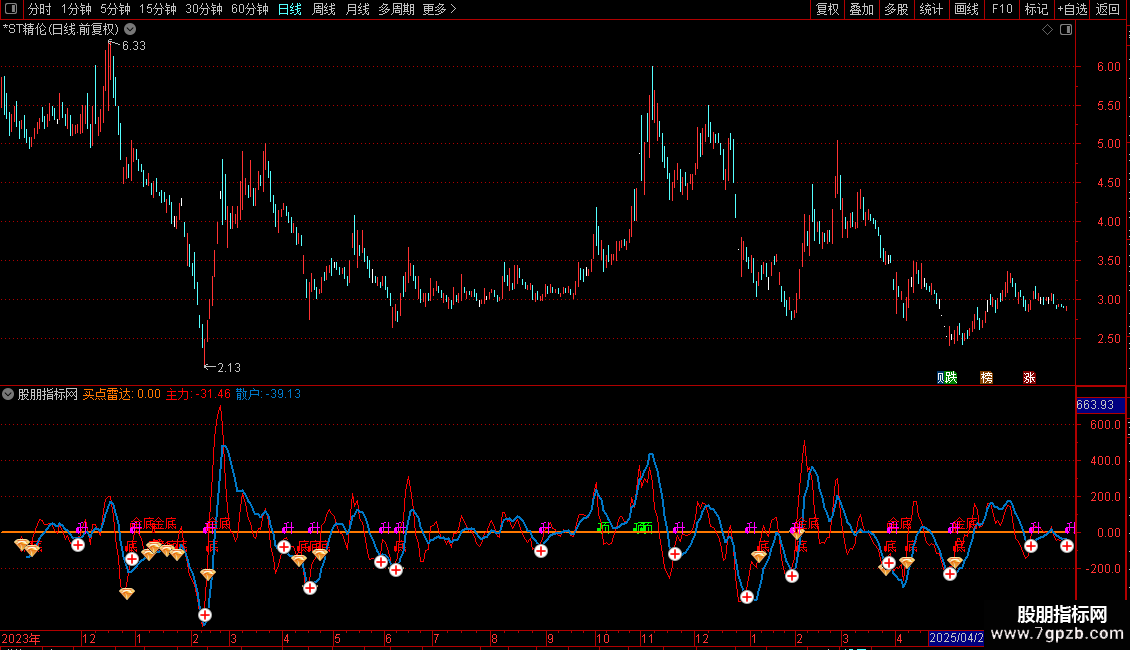Image resolution: width=1130 pixels, height=650 pixels.
Task: Toggle the 画线 drawing tools
Action: (x=966, y=9)
